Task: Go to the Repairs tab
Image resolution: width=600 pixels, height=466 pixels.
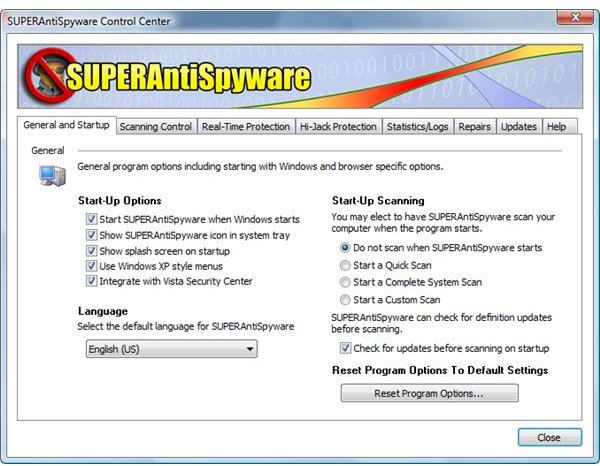Action: pos(474,127)
